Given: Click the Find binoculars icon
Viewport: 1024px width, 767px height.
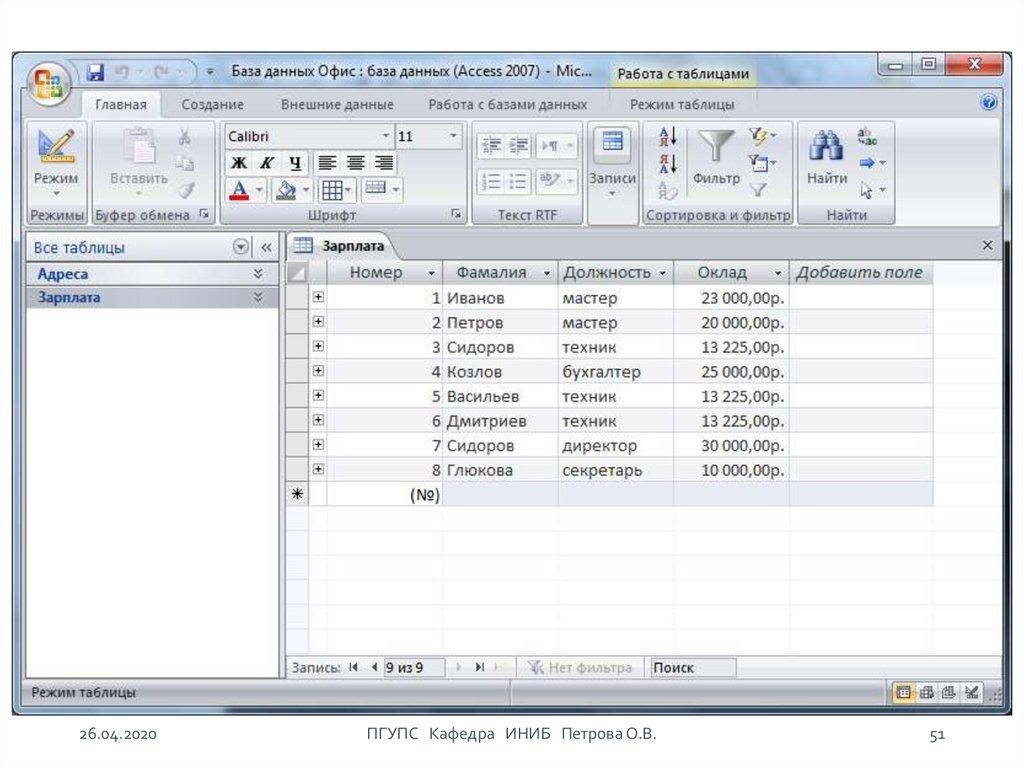Looking at the screenshot, I should (826, 147).
